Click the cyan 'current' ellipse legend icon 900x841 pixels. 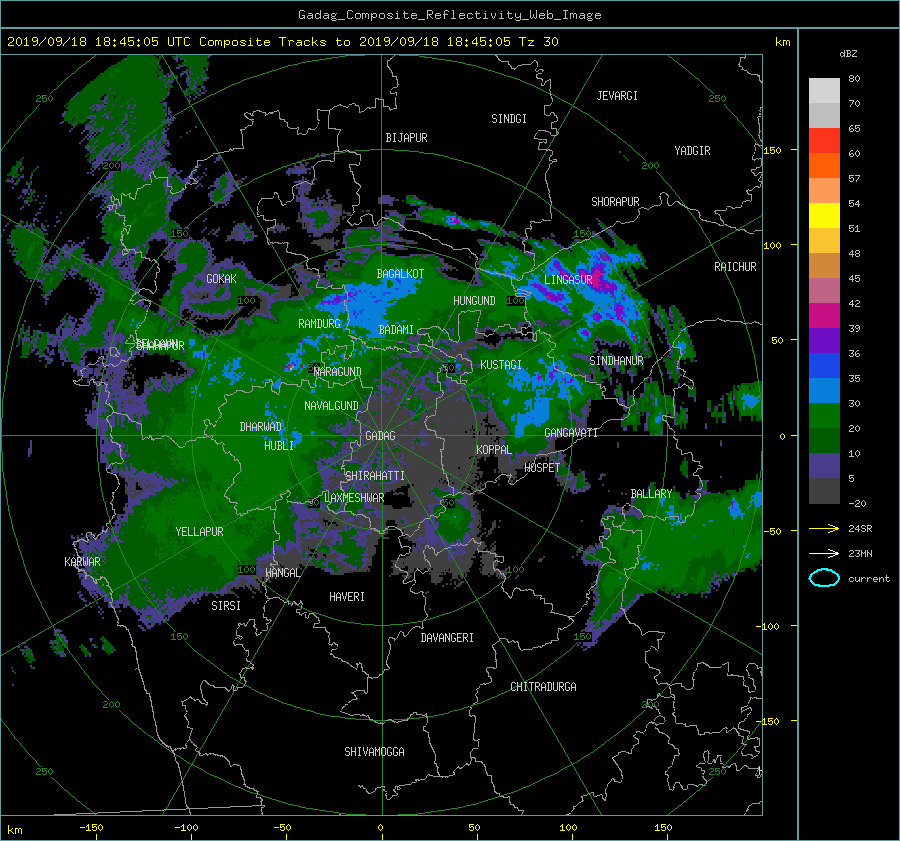coord(824,578)
